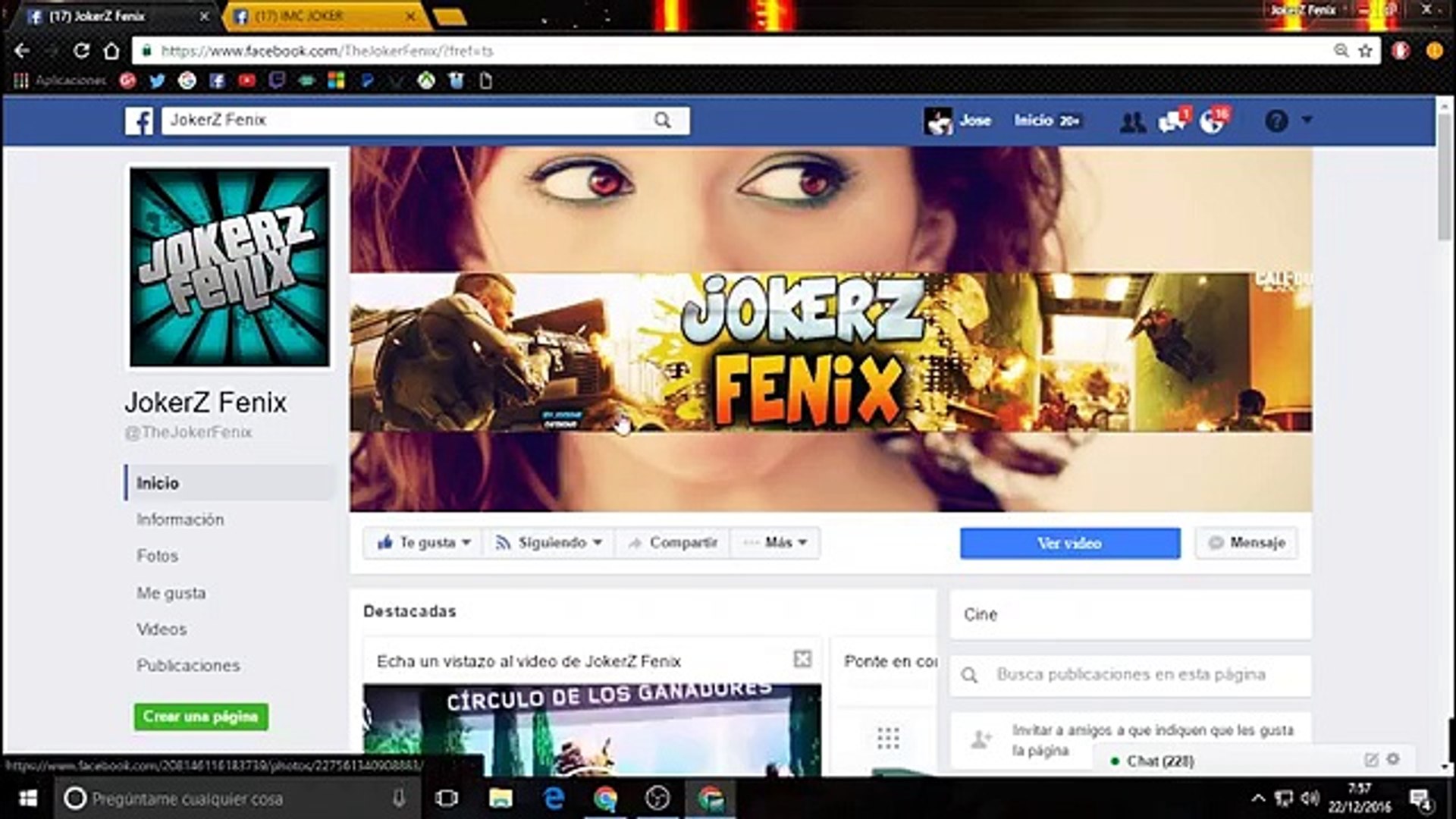Dismiss the featured video card
Image resolution: width=1456 pixels, height=819 pixels.
pyautogui.click(x=802, y=659)
